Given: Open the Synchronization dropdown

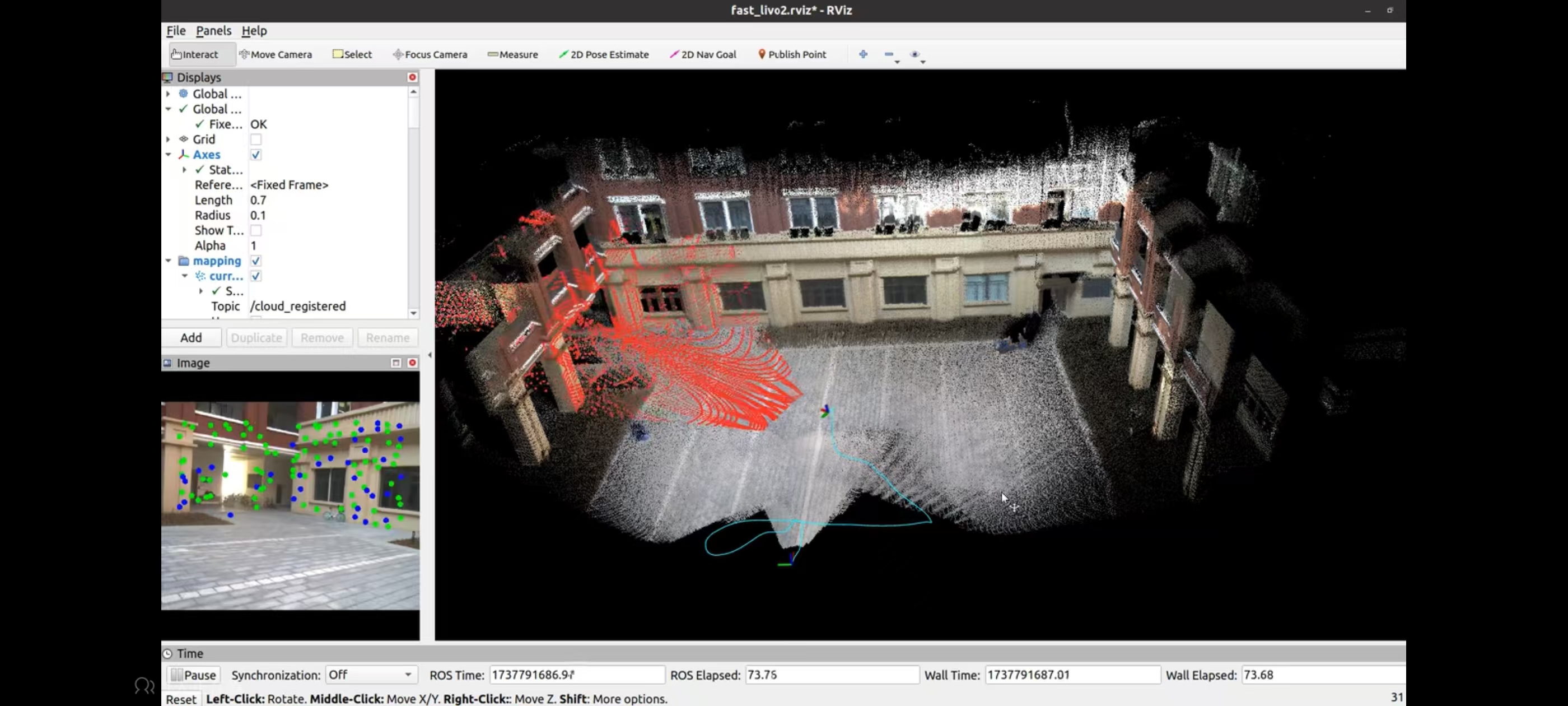Looking at the screenshot, I should point(371,675).
